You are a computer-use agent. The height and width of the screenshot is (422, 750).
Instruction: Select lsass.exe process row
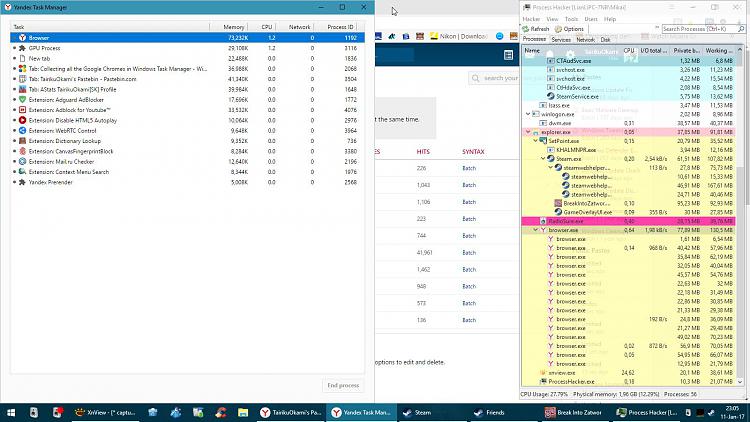[x=628, y=105]
